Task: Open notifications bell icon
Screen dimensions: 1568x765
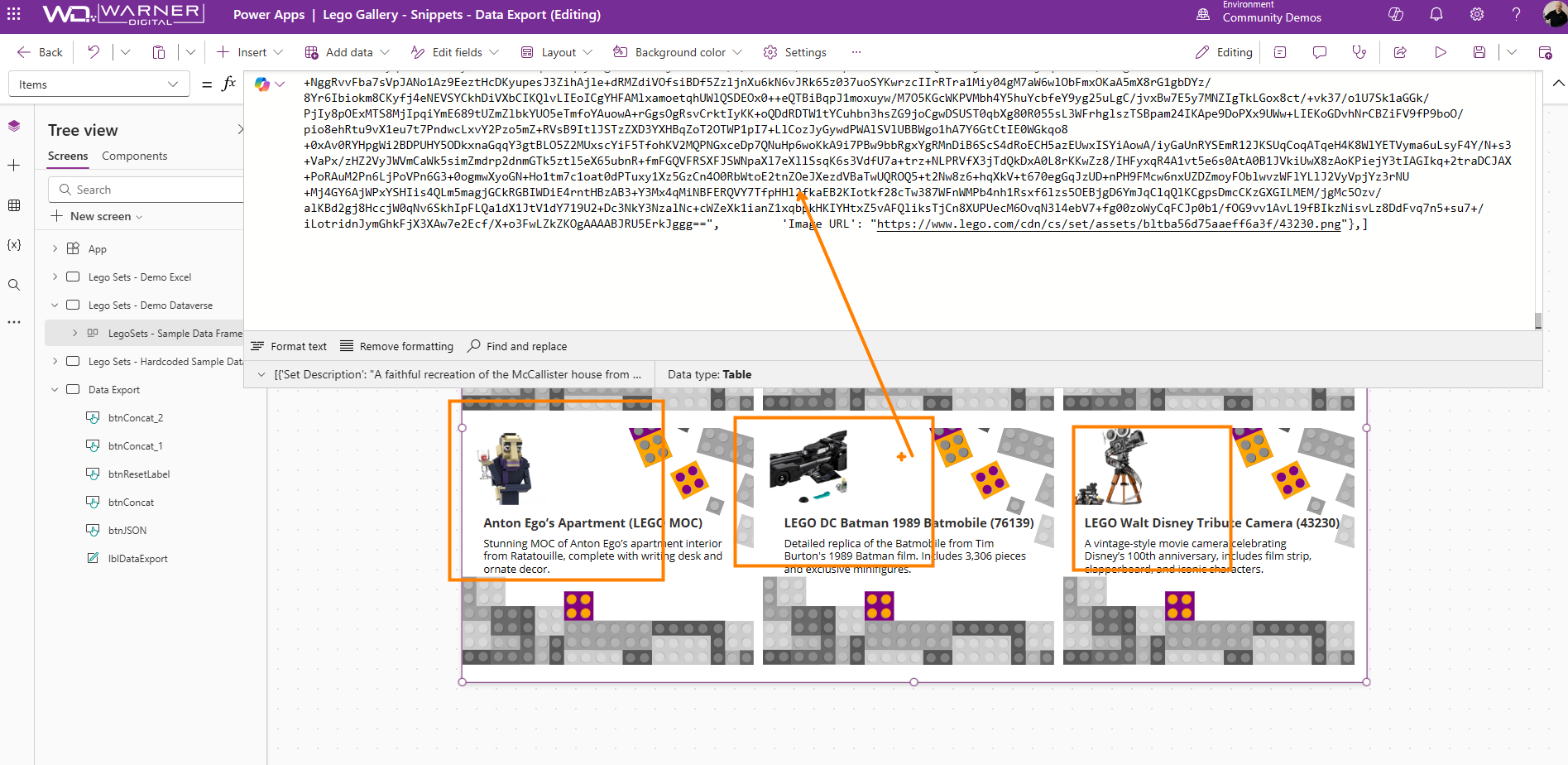Action: (1436, 14)
